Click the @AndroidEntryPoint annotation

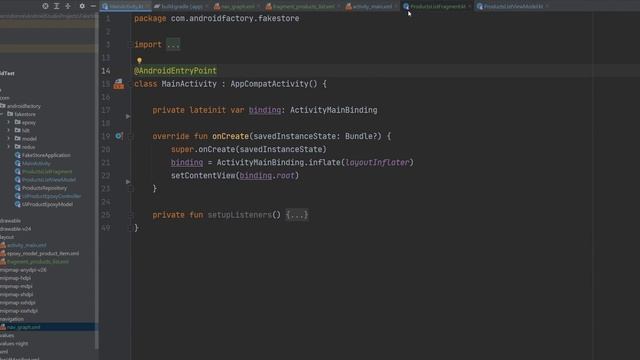[x=175, y=71]
